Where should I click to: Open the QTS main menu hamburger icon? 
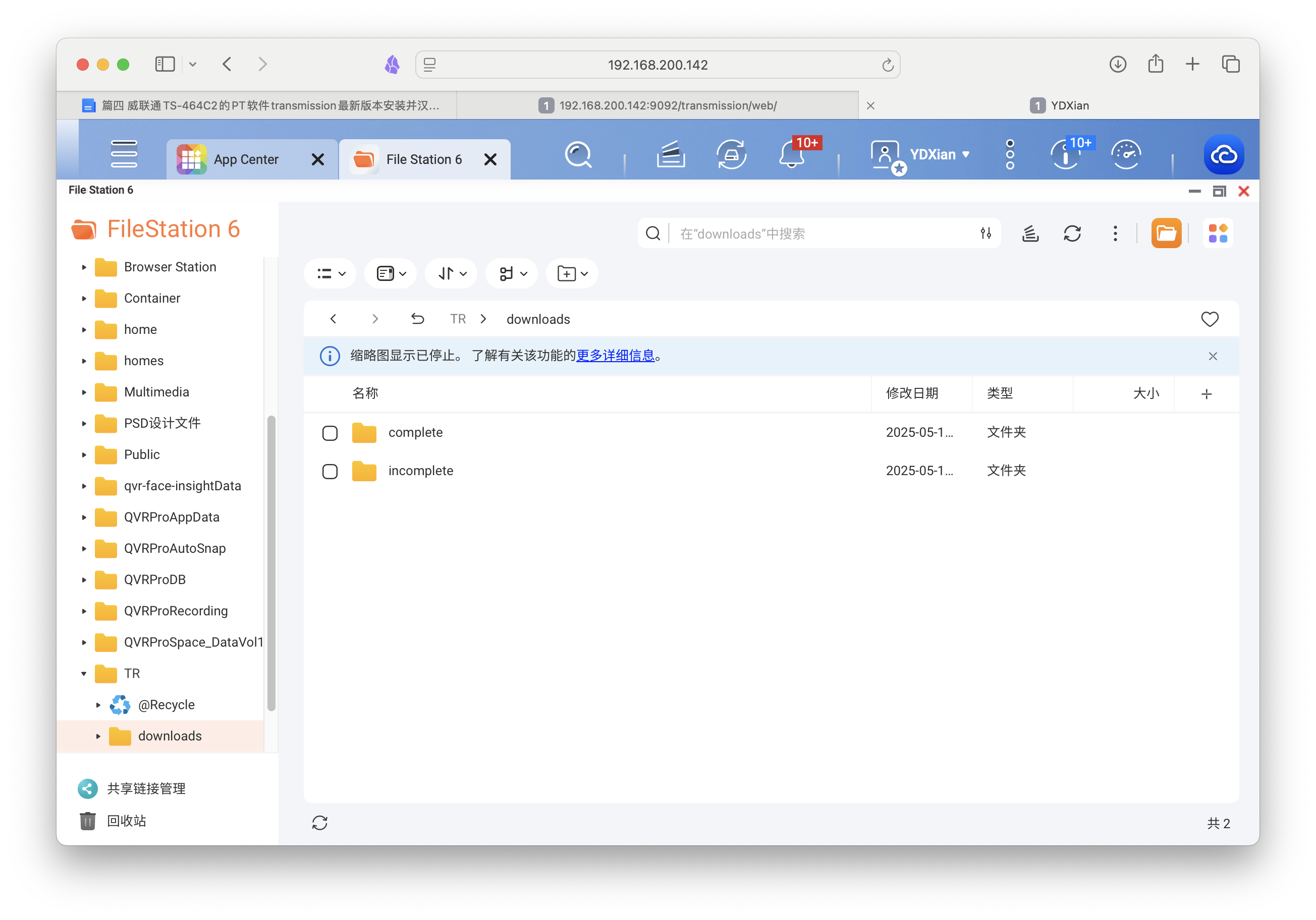click(124, 154)
